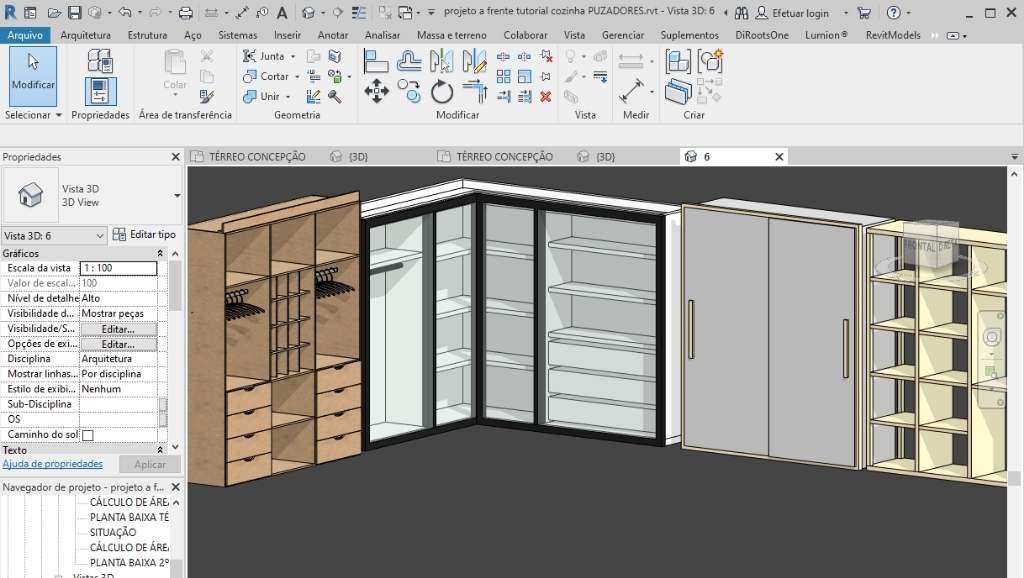
Task: Open the Vista 3D type selector dropdown
Action: [x=176, y=195]
